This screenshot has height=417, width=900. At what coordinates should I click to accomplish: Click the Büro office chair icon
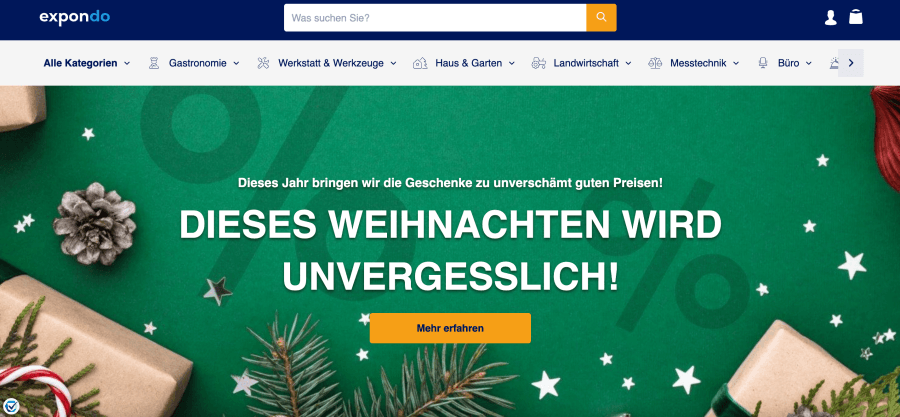(763, 63)
